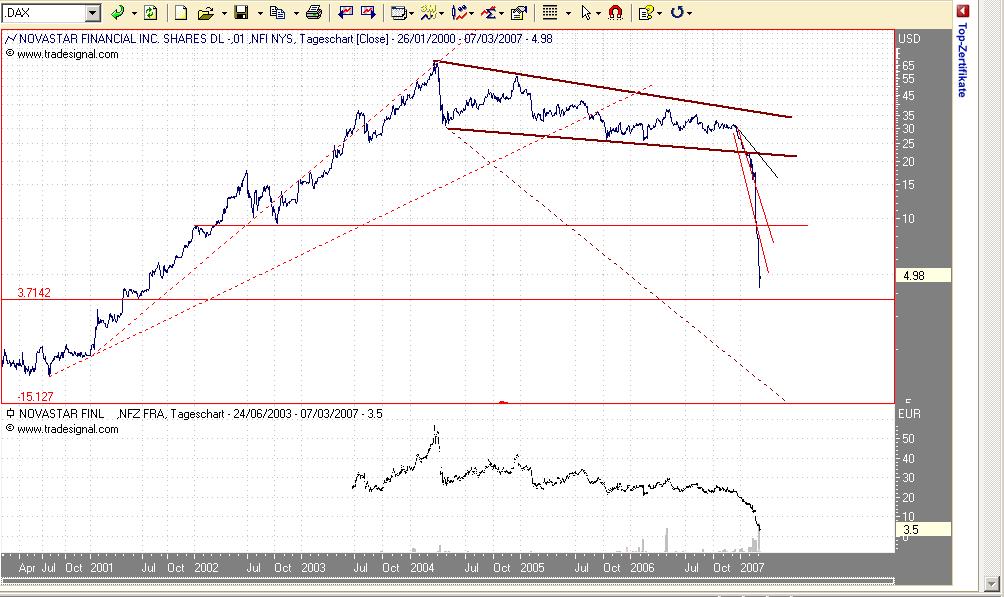
Task: Expand dropdown next to open folder icon
Action: pos(223,13)
